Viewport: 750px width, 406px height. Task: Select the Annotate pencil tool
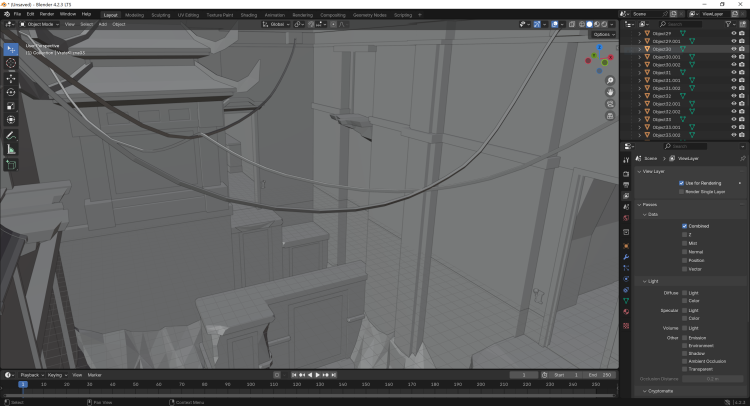(x=11, y=135)
